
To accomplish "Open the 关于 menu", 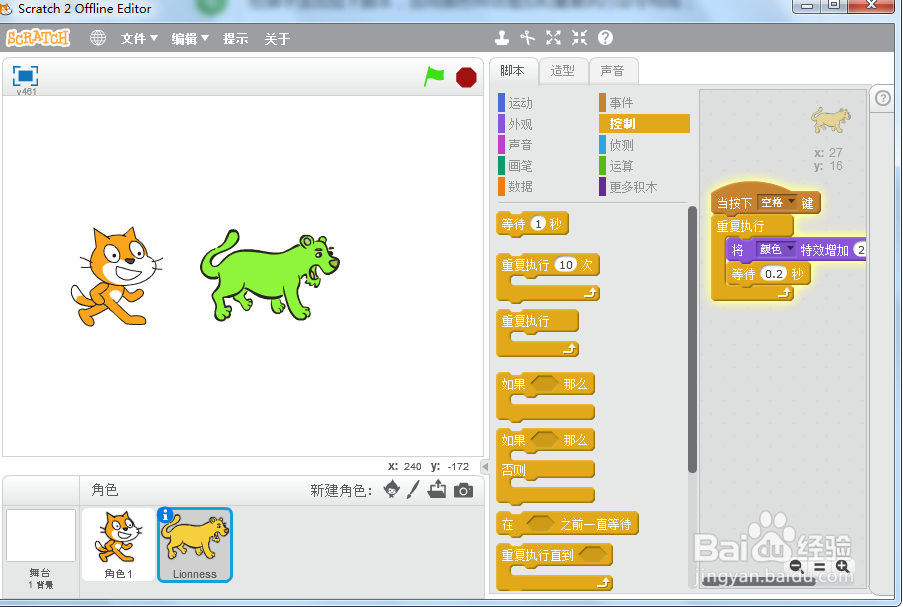I will [277, 39].
